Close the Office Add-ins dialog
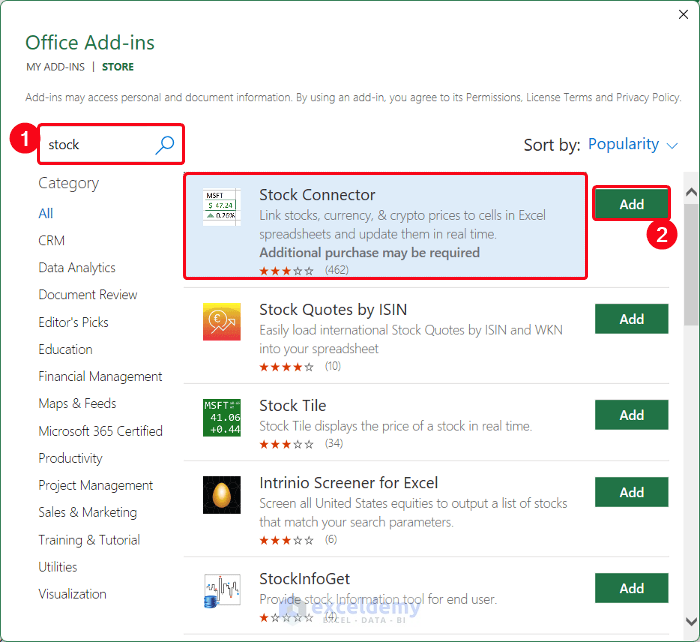This screenshot has width=700, height=642. [682, 15]
